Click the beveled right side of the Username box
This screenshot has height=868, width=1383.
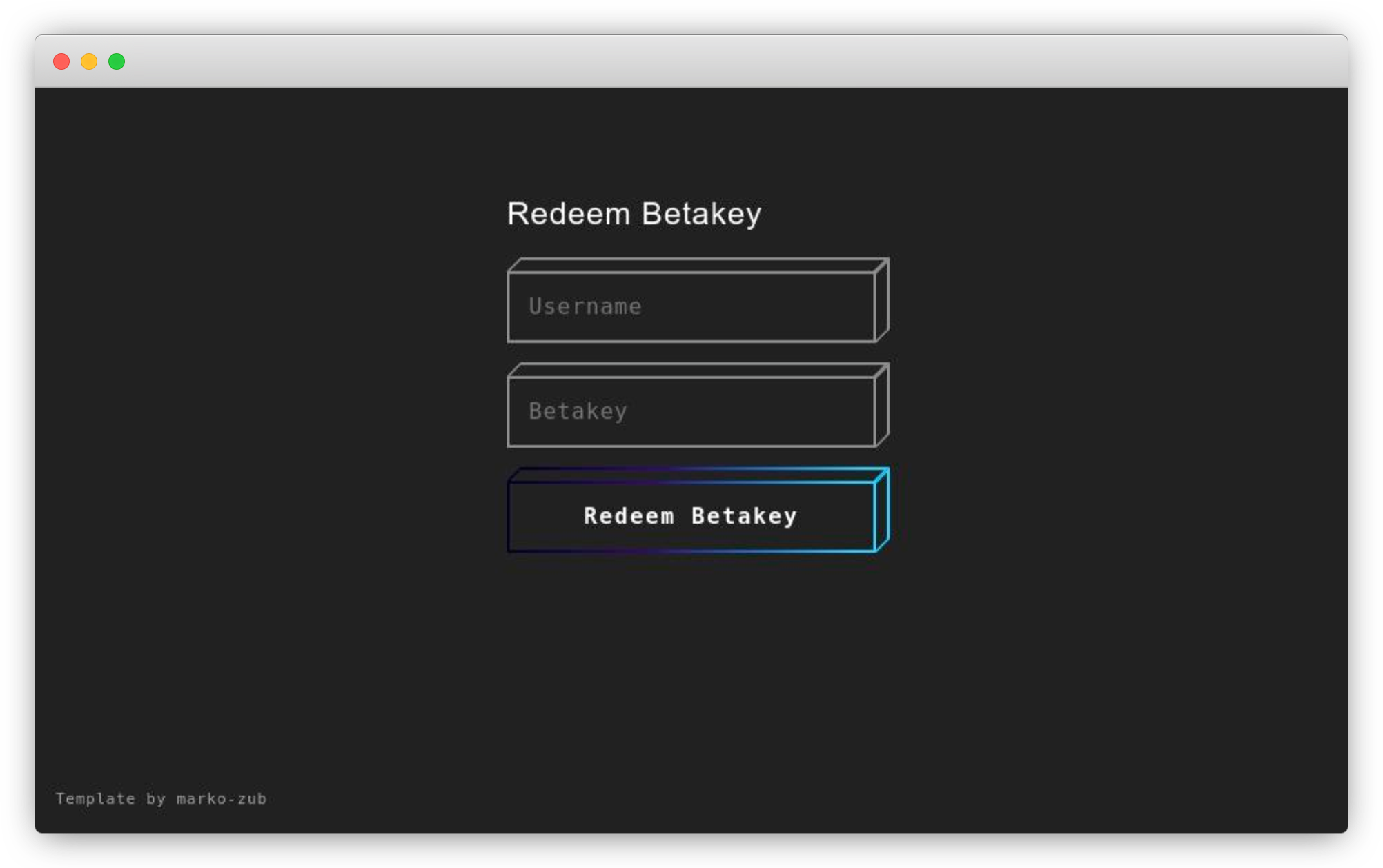(x=882, y=299)
